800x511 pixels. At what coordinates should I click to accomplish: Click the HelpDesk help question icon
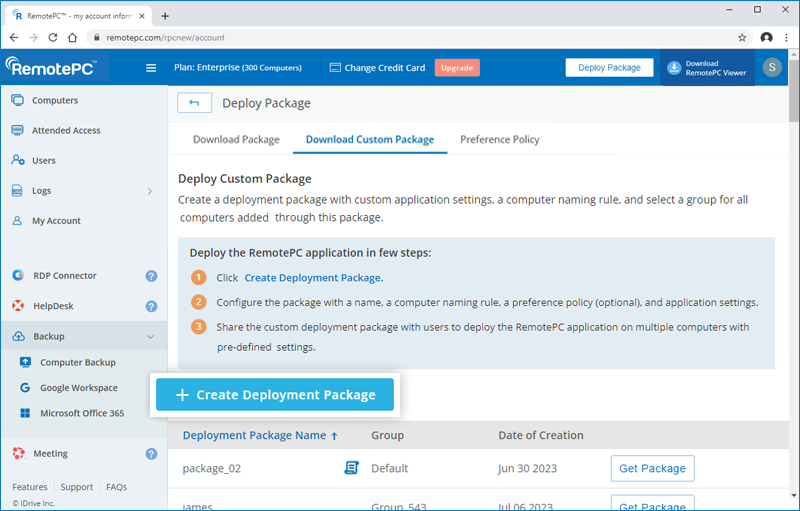(151, 306)
